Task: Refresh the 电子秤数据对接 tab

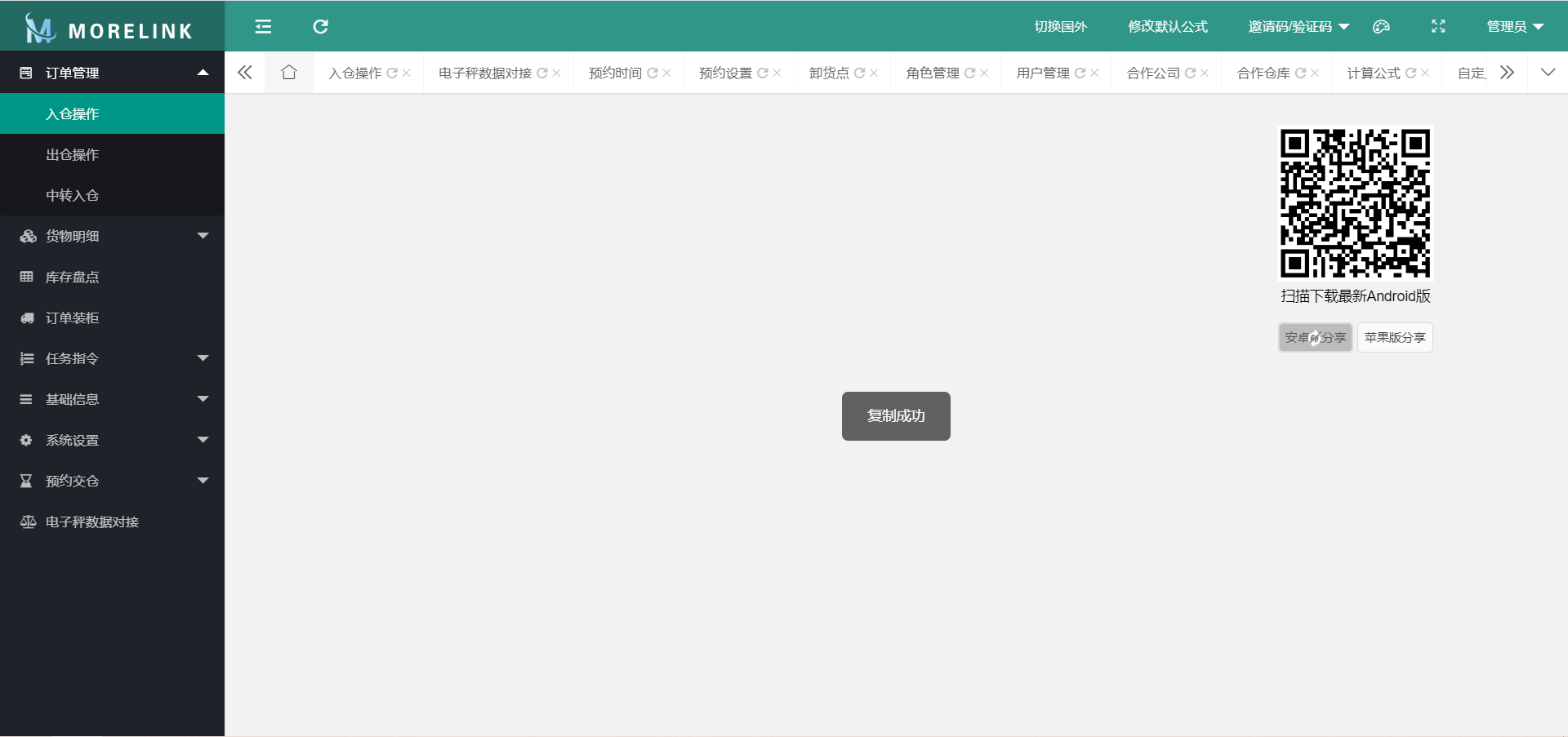Action: [542, 73]
